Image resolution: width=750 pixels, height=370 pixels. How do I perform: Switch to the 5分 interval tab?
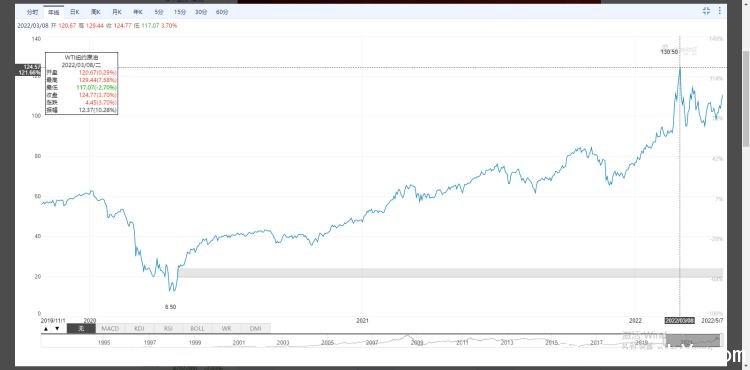[x=159, y=12]
